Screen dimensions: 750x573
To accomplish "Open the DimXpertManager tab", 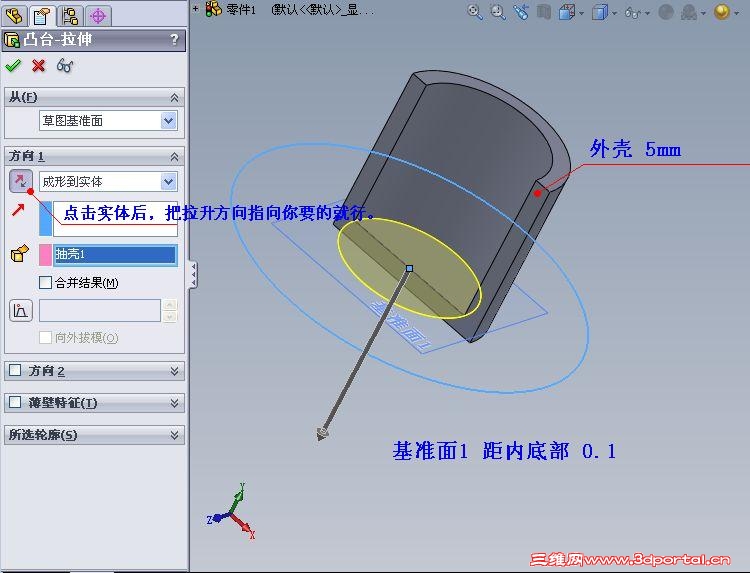I will coord(98,16).
